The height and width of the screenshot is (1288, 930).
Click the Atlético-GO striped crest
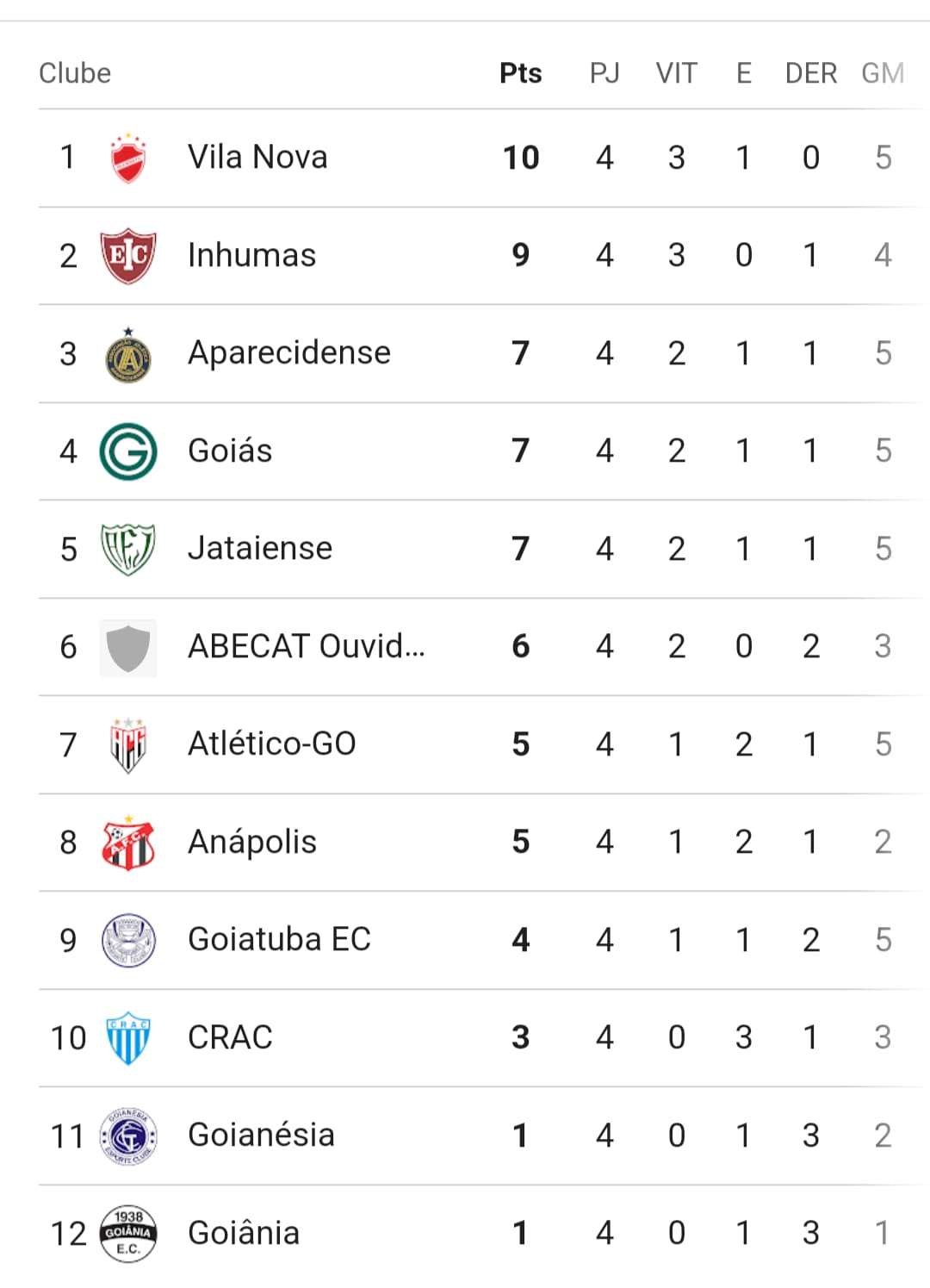(x=128, y=744)
